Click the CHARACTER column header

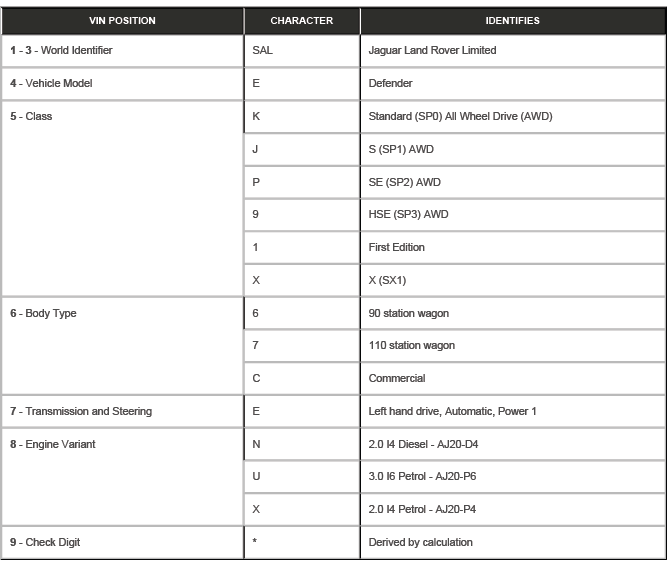tap(301, 20)
